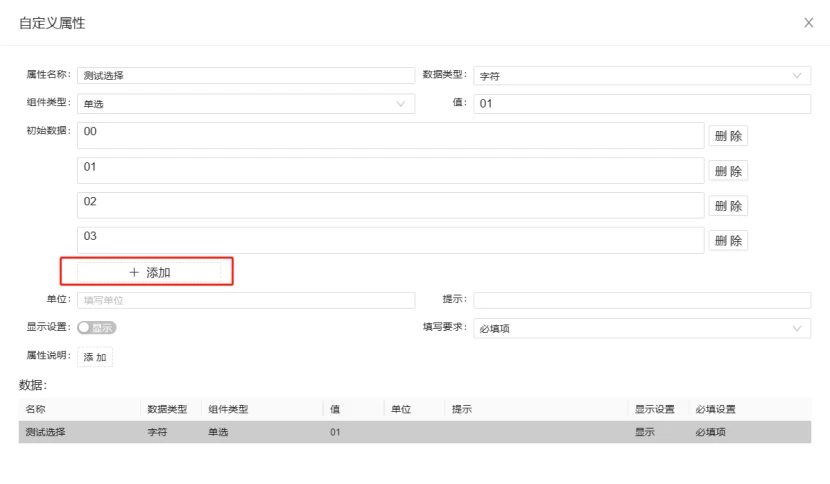Image resolution: width=830 pixels, height=484 pixels.
Task: Edit the 属性名称 field containing 测试选择
Action: tap(246, 75)
